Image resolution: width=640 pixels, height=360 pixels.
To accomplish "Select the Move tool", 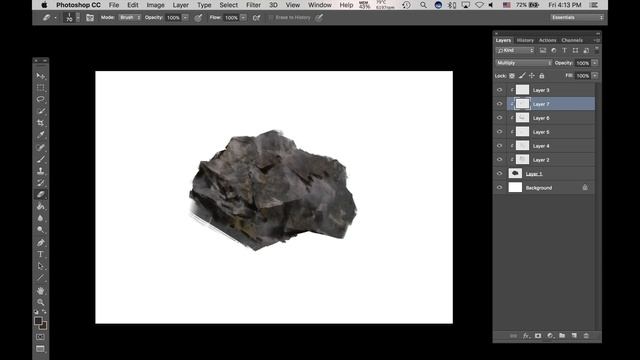I will [40, 76].
